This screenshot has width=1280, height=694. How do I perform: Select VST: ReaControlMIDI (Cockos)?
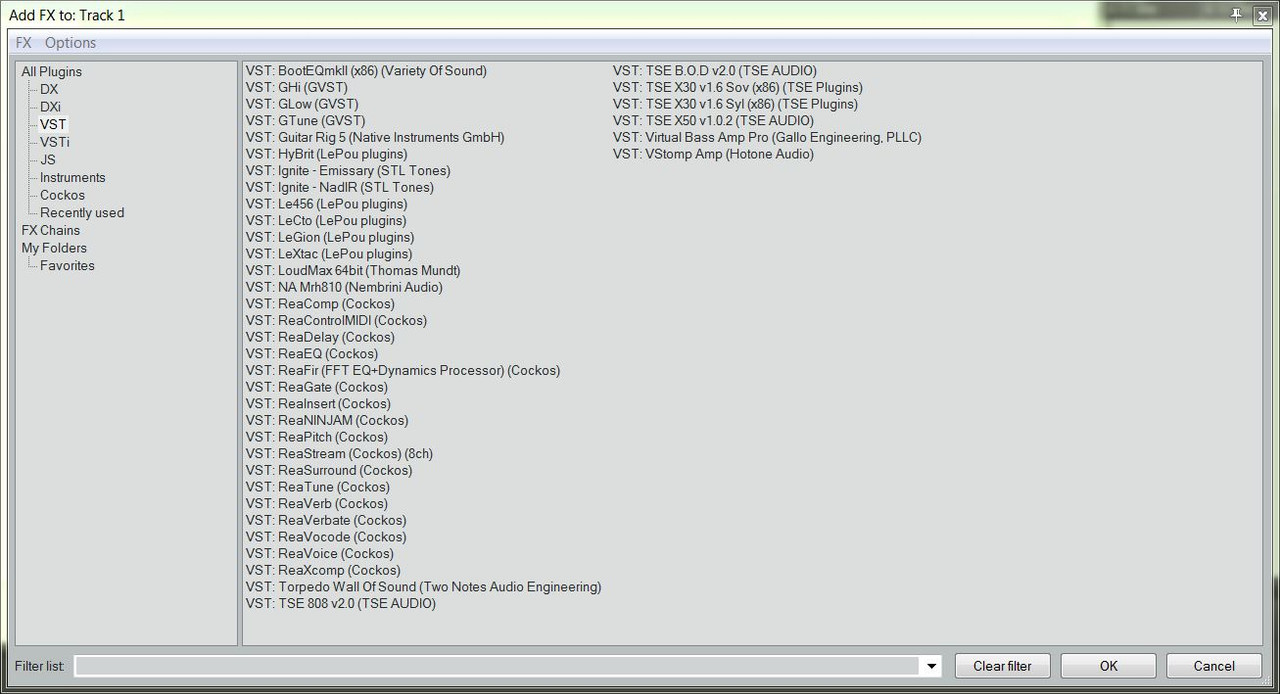336,321
